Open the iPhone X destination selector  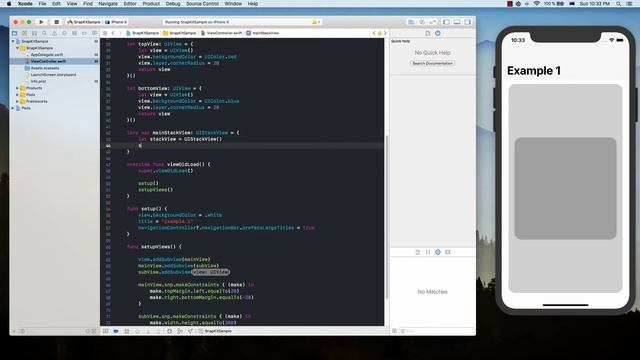[x=116, y=22]
